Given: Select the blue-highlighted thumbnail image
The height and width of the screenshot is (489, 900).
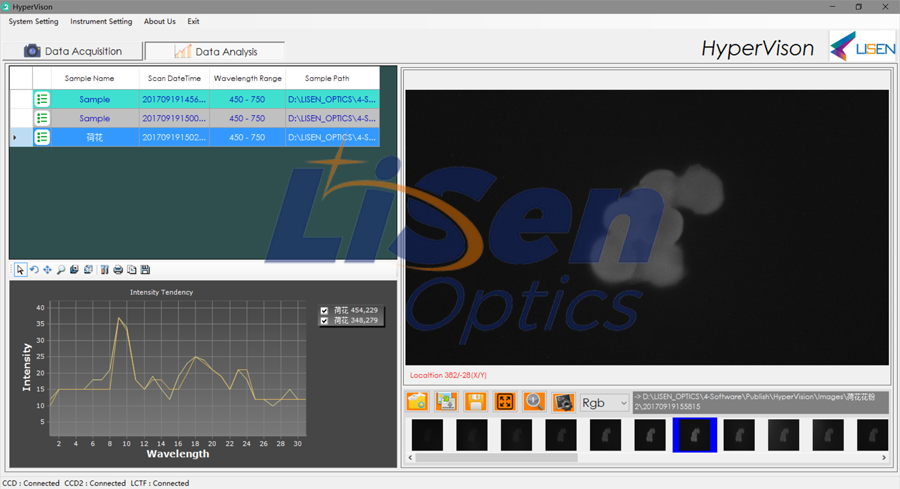Looking at the screenshot, I should (x=695, y=435).
